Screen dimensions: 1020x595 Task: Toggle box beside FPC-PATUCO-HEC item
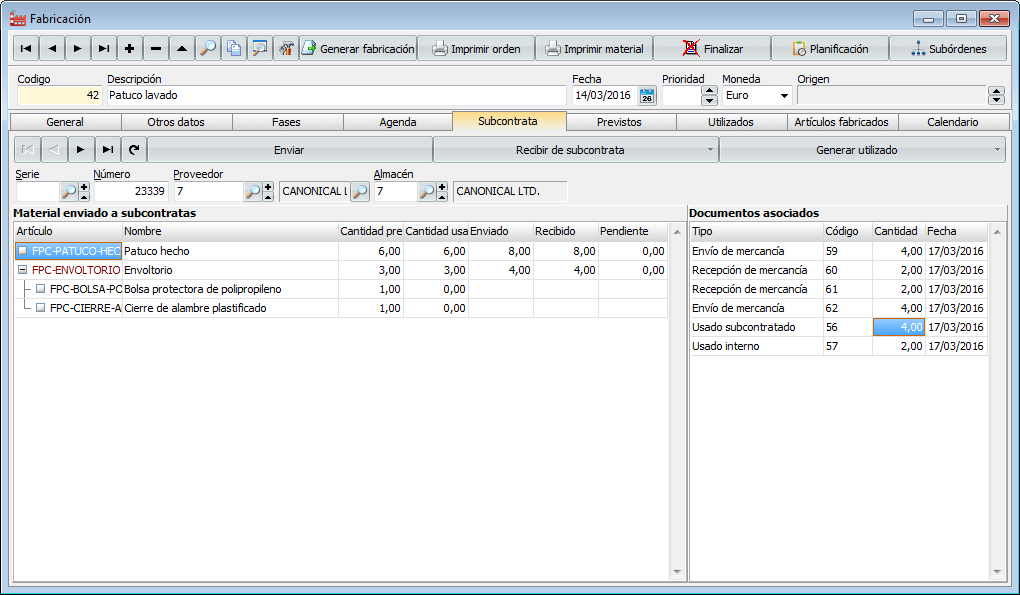click(x=23, y=251)
